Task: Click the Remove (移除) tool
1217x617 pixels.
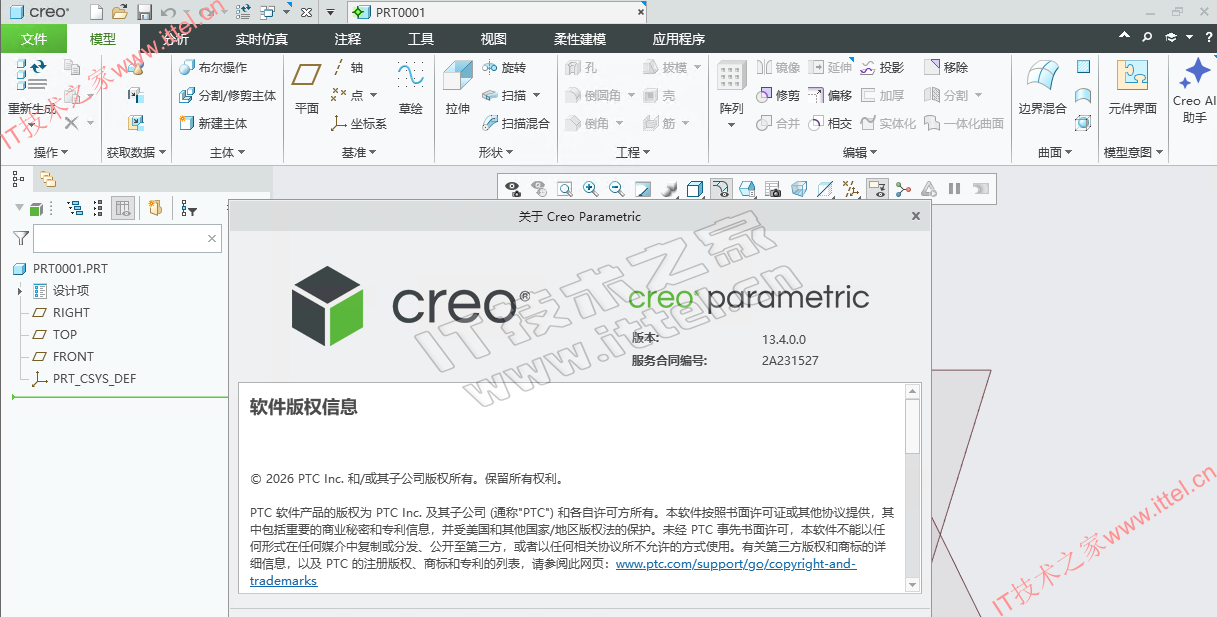Action: click(x=946, y=67)
